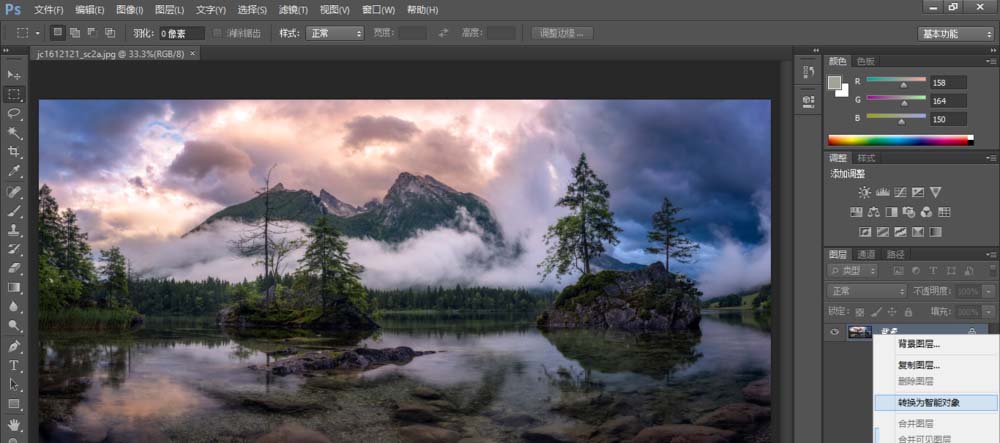Screen dimensions: 1000x443
Task: Choose 转换为智能对象 from context menu
Action: click(917, 403)
